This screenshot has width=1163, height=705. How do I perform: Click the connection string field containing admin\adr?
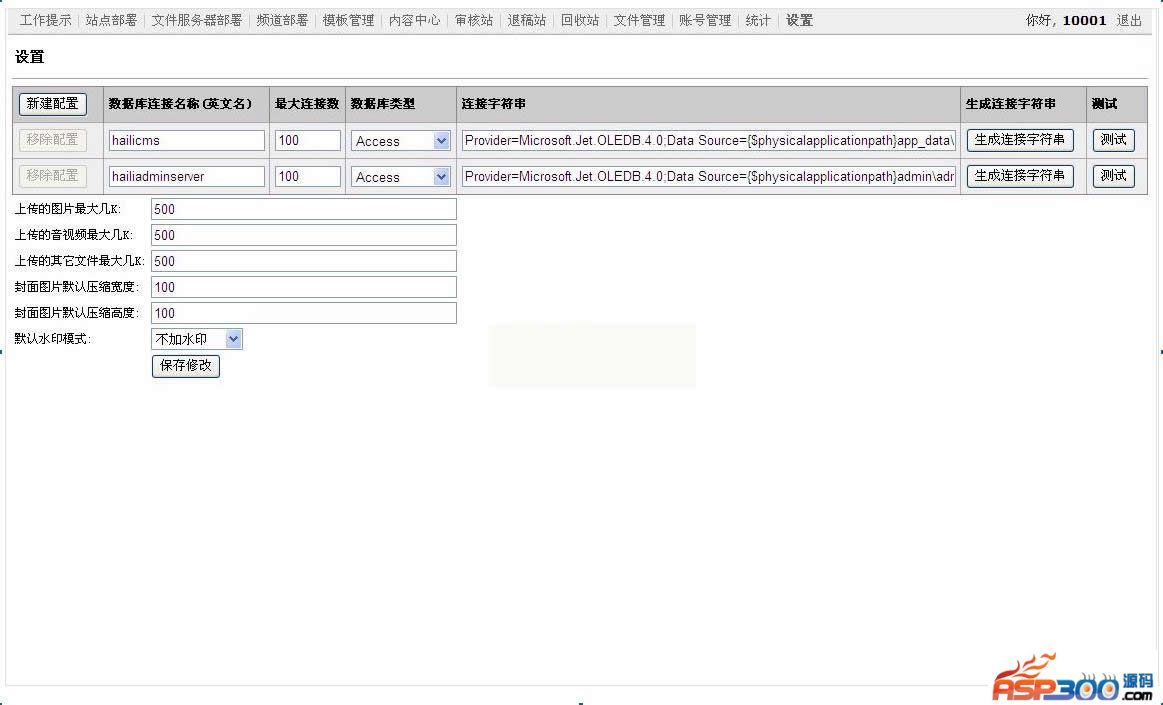709,176
